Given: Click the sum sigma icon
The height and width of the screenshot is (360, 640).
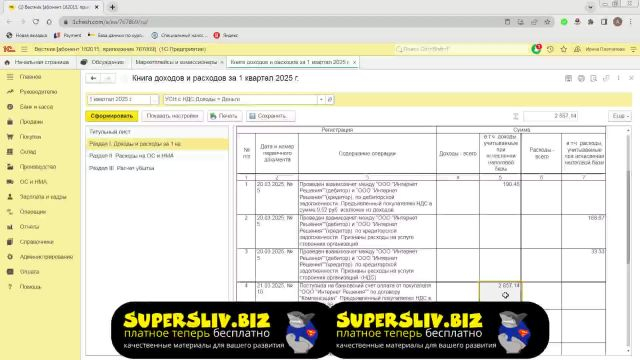Looking at the screenshot, I should coord(516,116).
